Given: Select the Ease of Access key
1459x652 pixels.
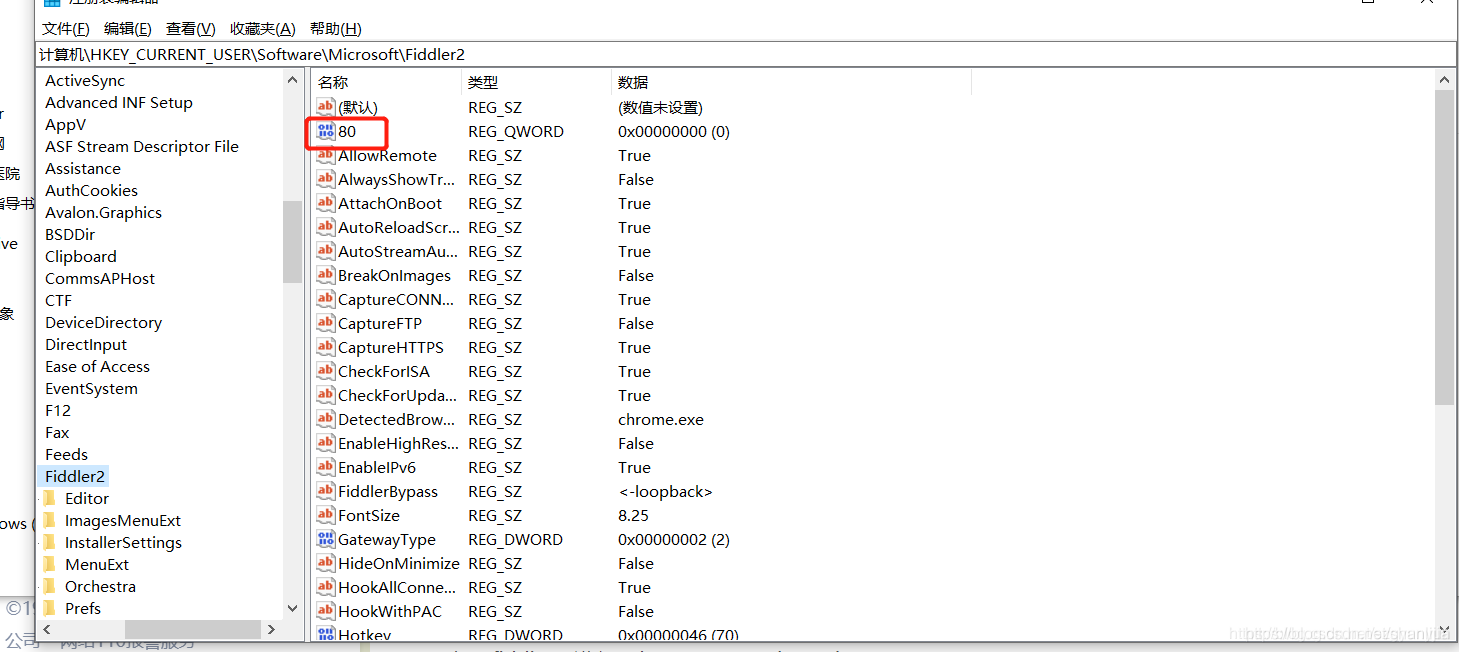Looking at the screenshot, I should [97, 366].
